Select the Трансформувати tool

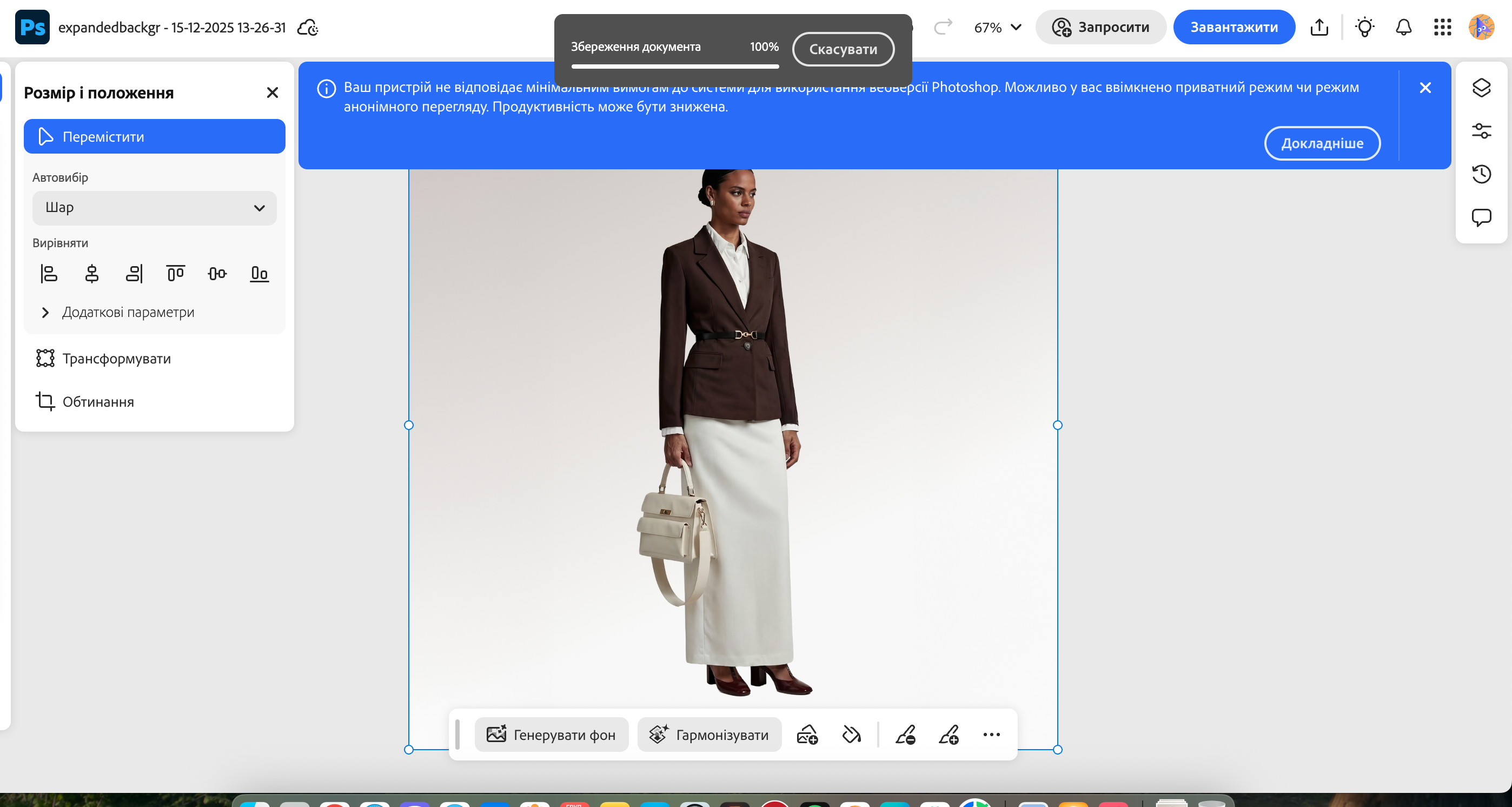(x=116, y=359)
